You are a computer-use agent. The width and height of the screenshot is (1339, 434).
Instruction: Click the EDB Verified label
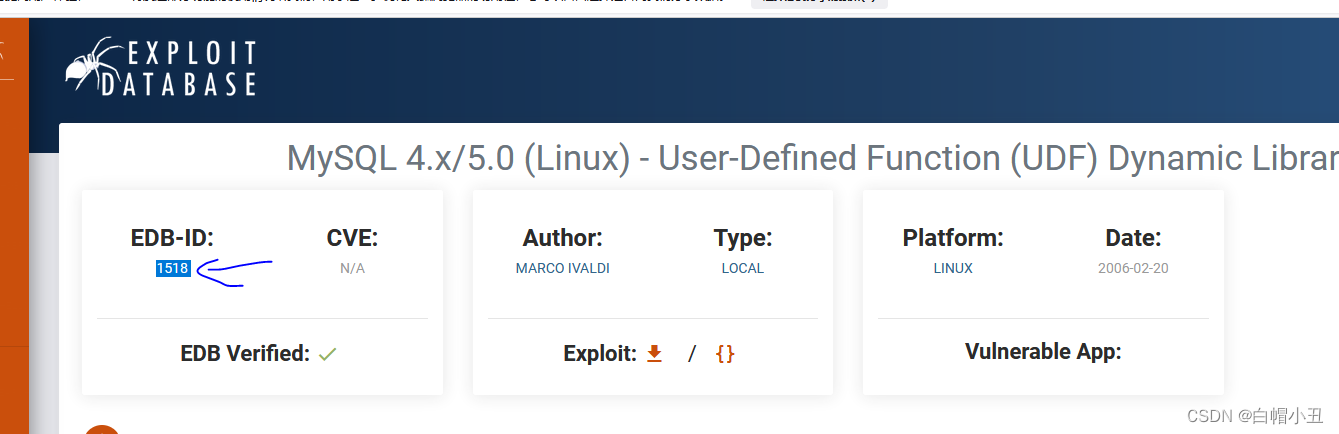(x=245, y=353)
